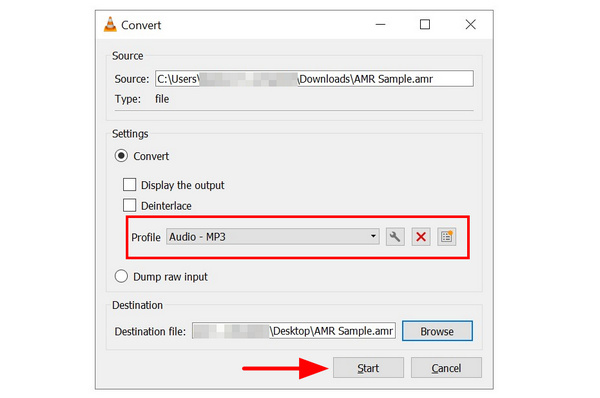Viewport: 600px width, 398px height.
Task: Create a new profile via the list icon
Action: pyautogui.click(x=447, y=237)
